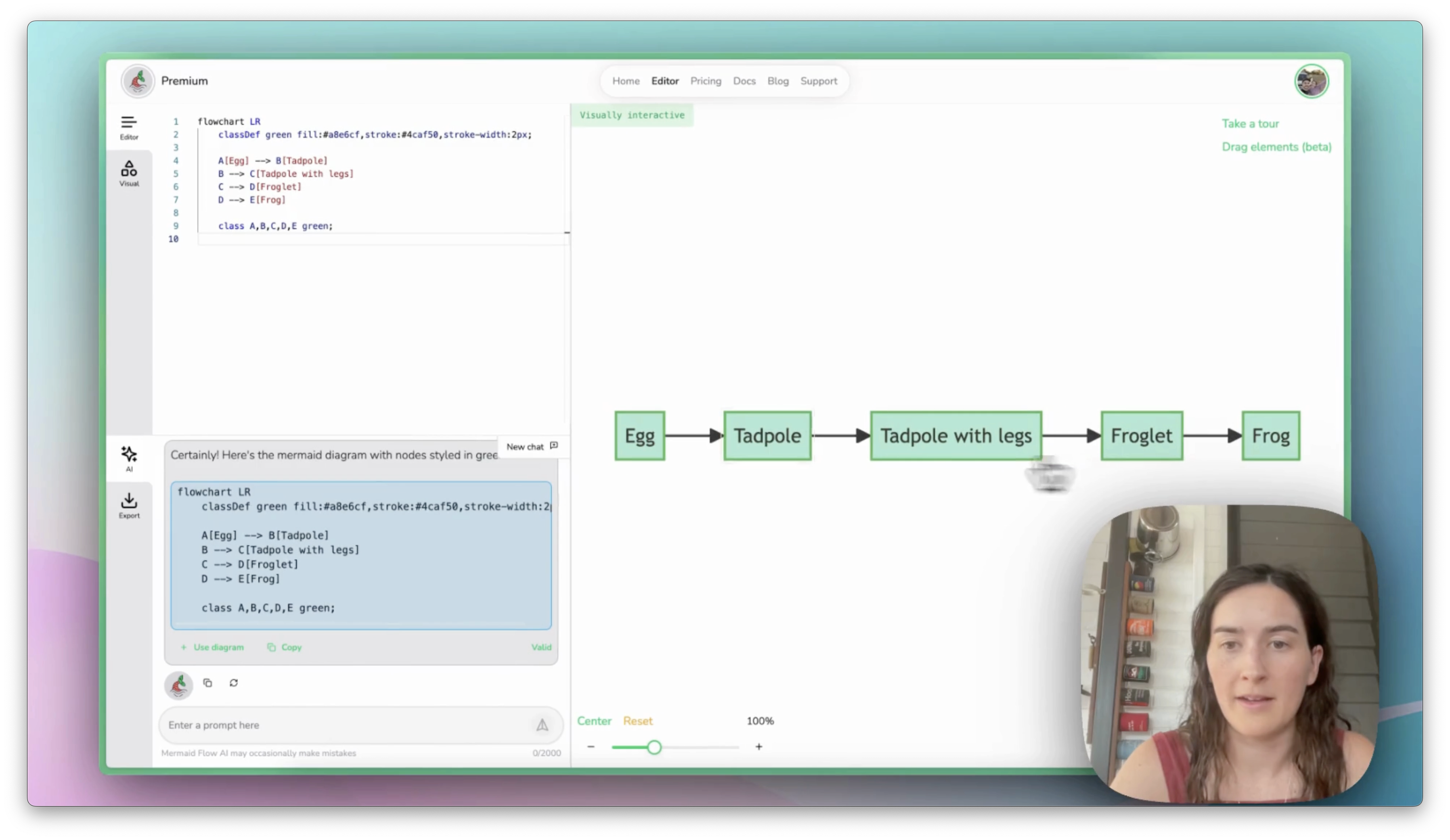This screenshot has height=840, width=1450.
Task: Copy the AI response message
Action: [x=208, y=683]
